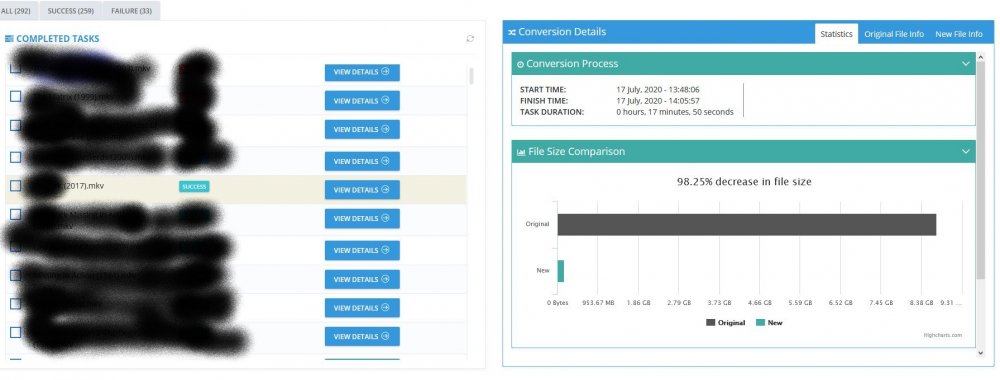Tick the checkbox for the (2017).mkv task
Screen dimensions: 1000x380
(15, 186)
